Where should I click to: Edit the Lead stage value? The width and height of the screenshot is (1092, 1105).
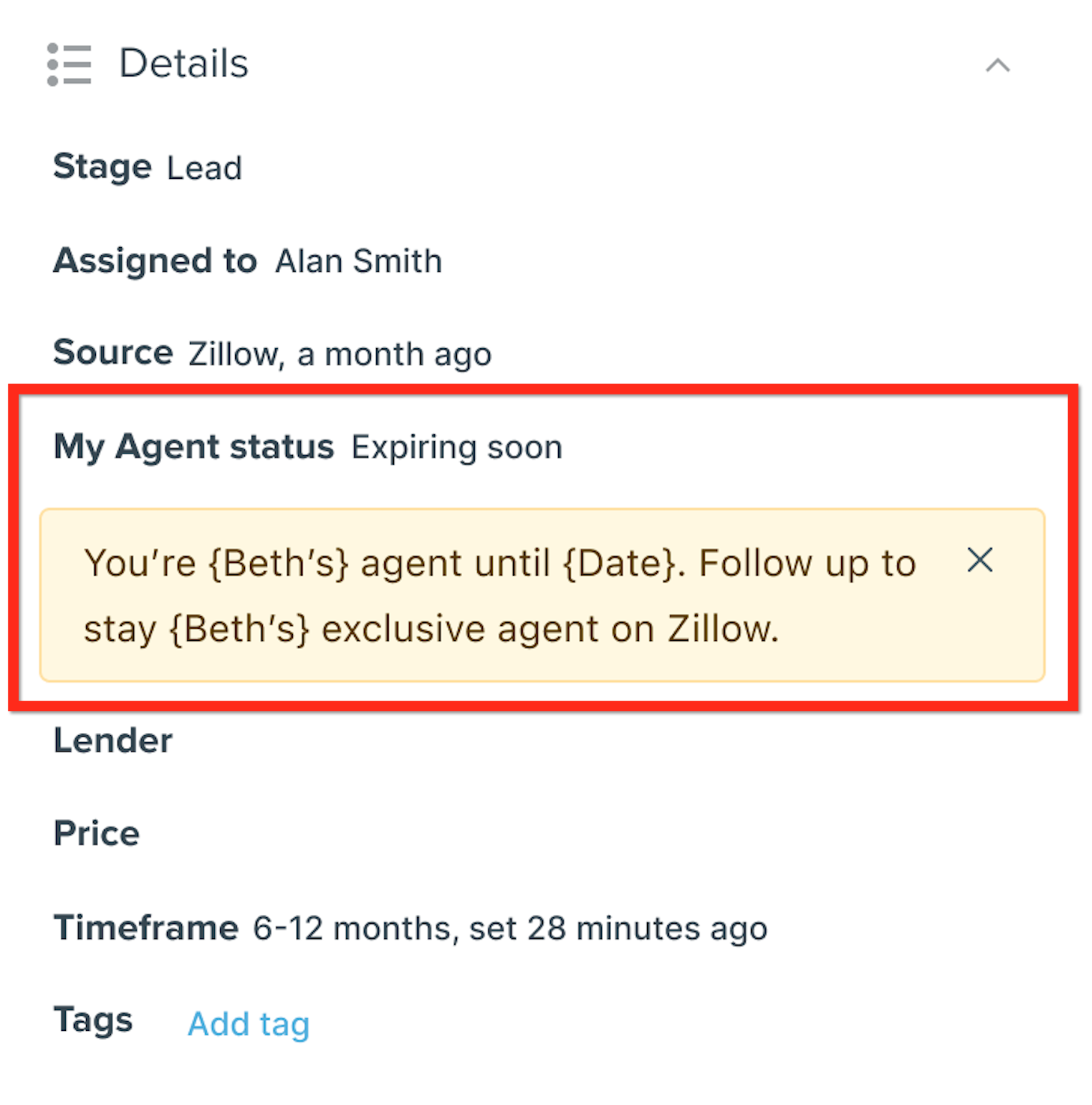(204, 168)
